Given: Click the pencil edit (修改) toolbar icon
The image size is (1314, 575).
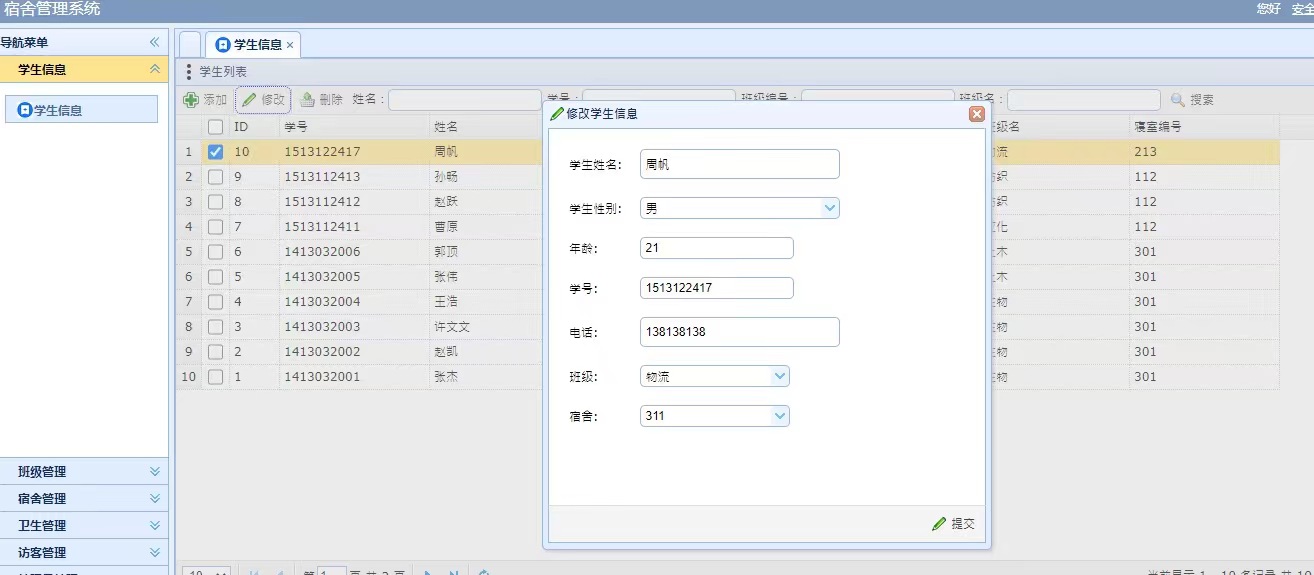Looking at the screenshot, I should pos(249,100).
